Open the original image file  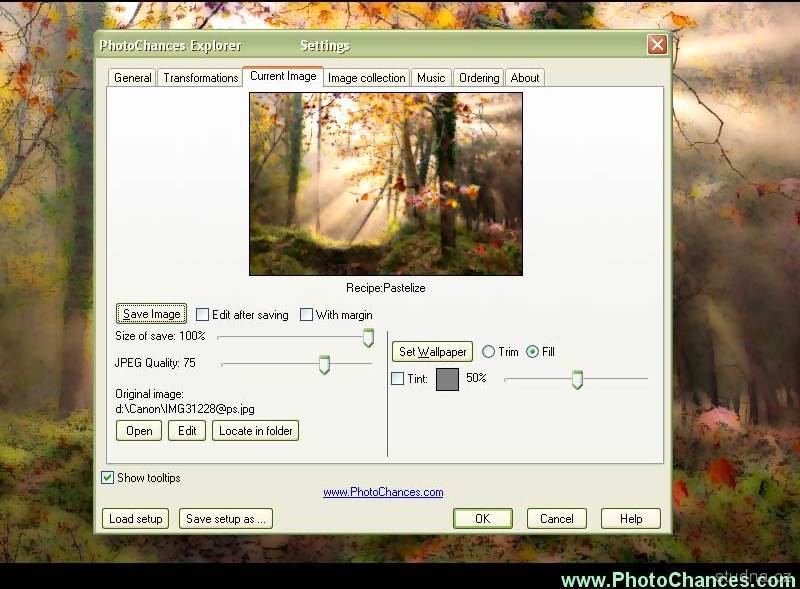coord(139,431)
